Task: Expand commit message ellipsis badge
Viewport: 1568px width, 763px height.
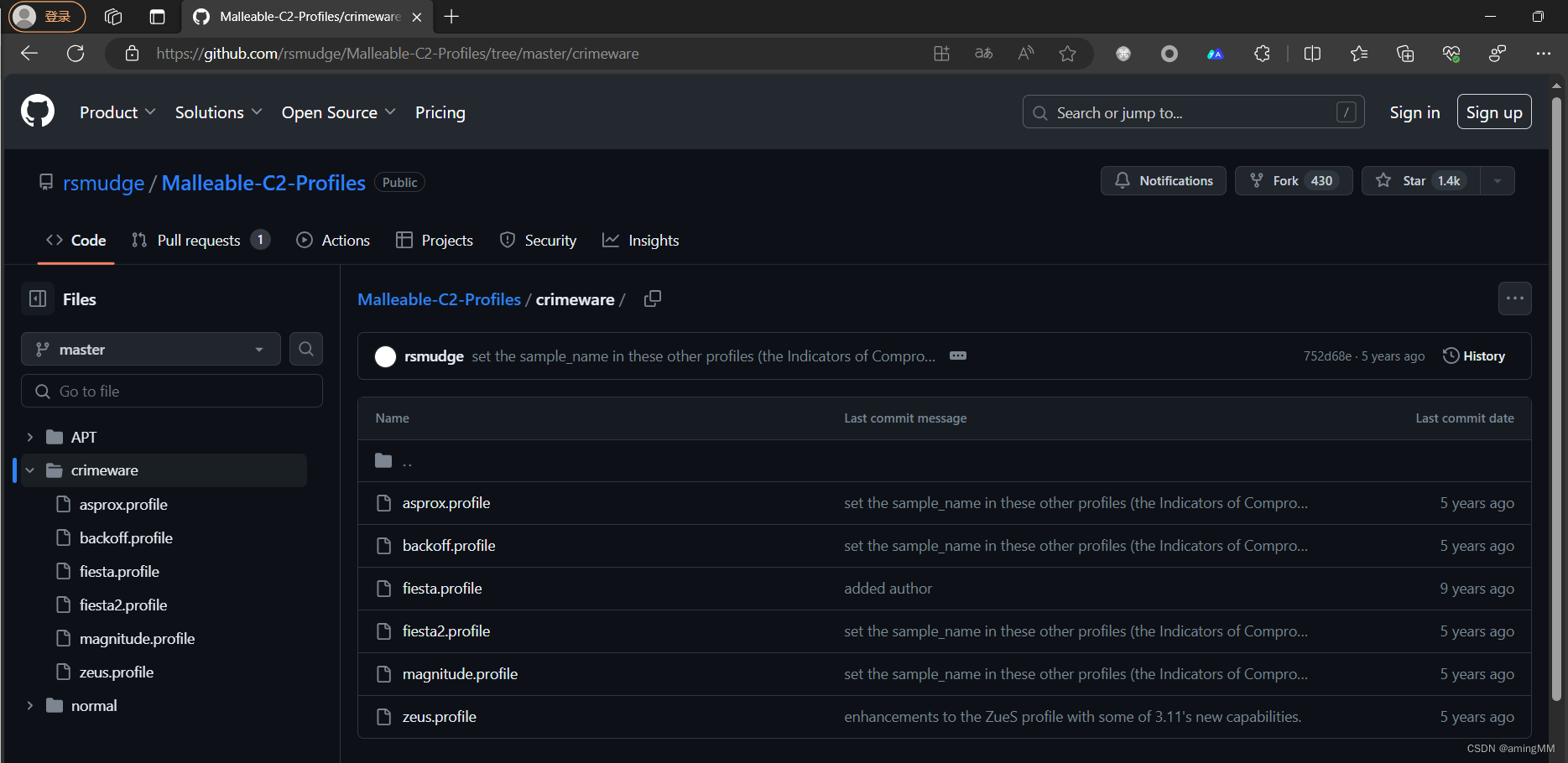Action: click(x=957, y=356)
